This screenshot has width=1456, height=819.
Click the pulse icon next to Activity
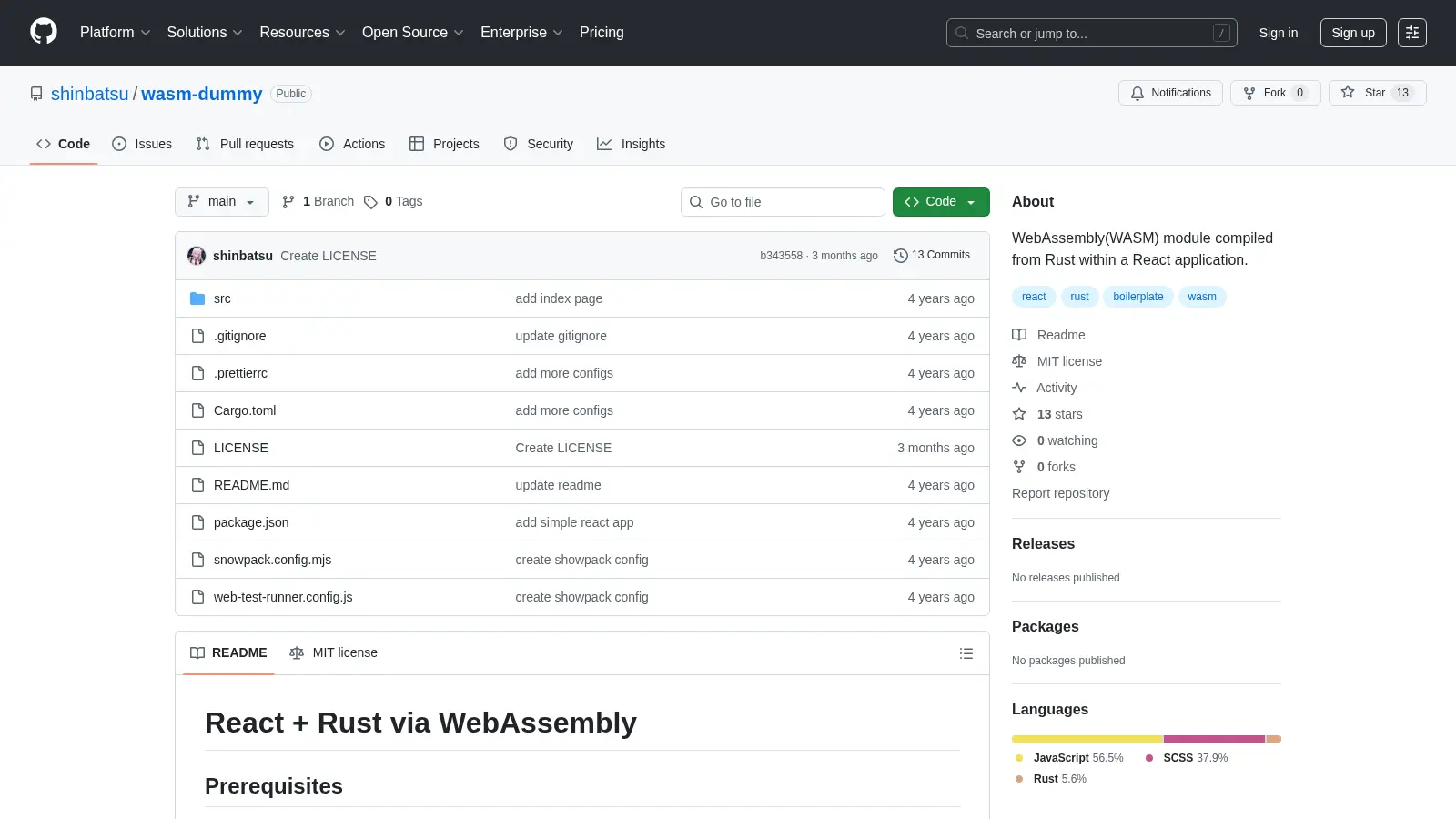point(1019,388)
